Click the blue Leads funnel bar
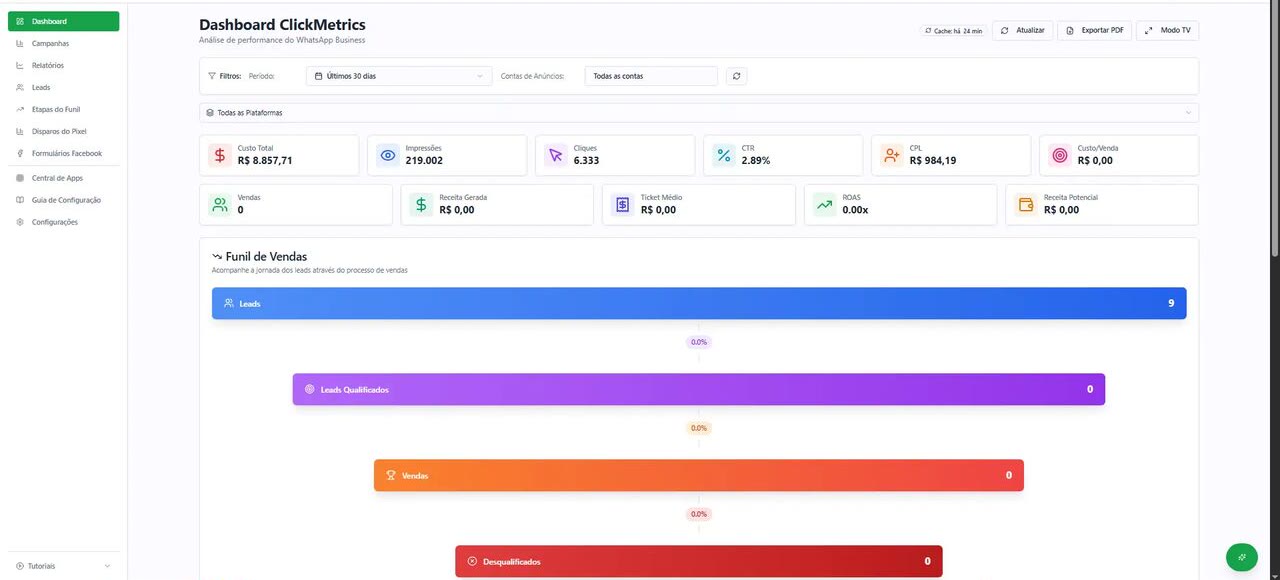The width and height of the screenshot is (1280, 580). [699, 303]
